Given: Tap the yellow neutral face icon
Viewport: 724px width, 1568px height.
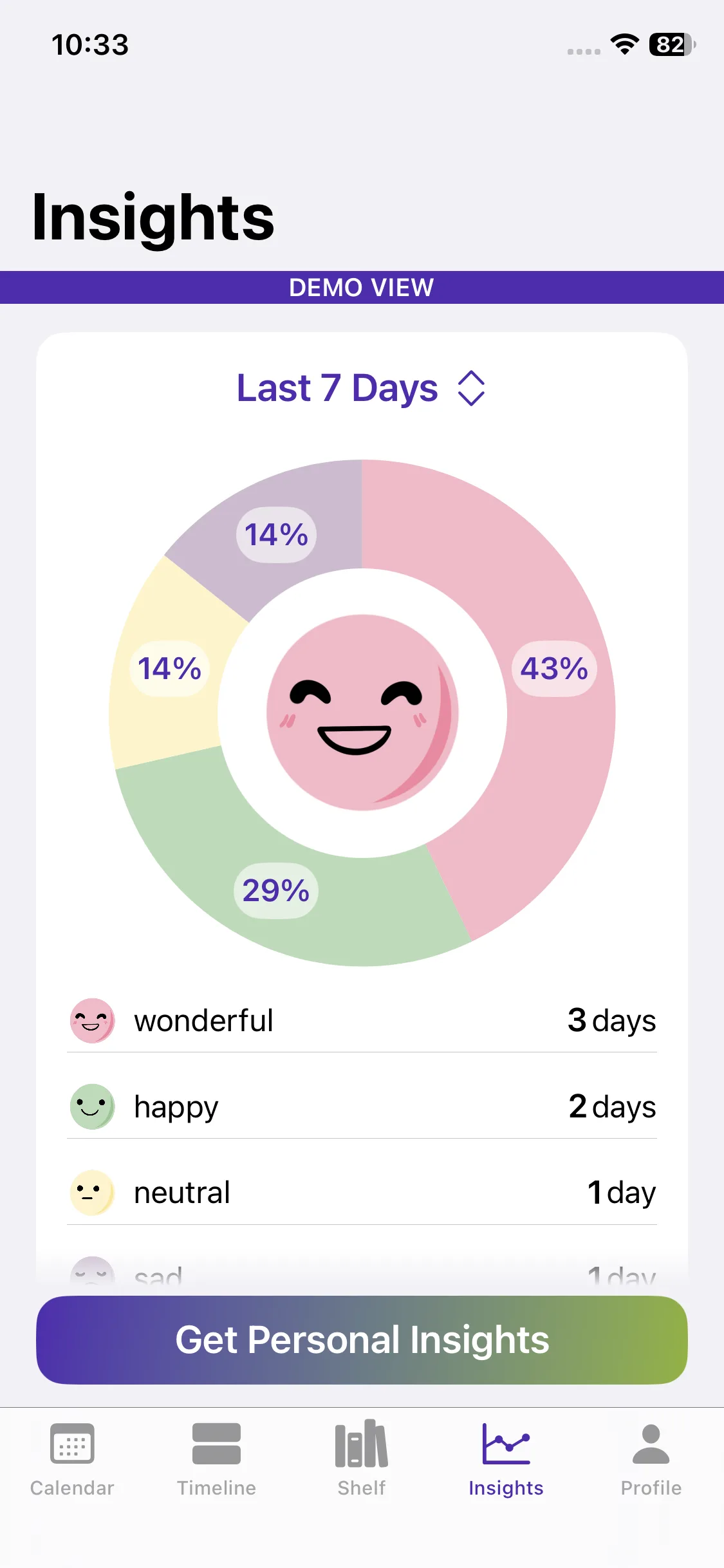Looking at the screenshot, I should point(92,1192).
